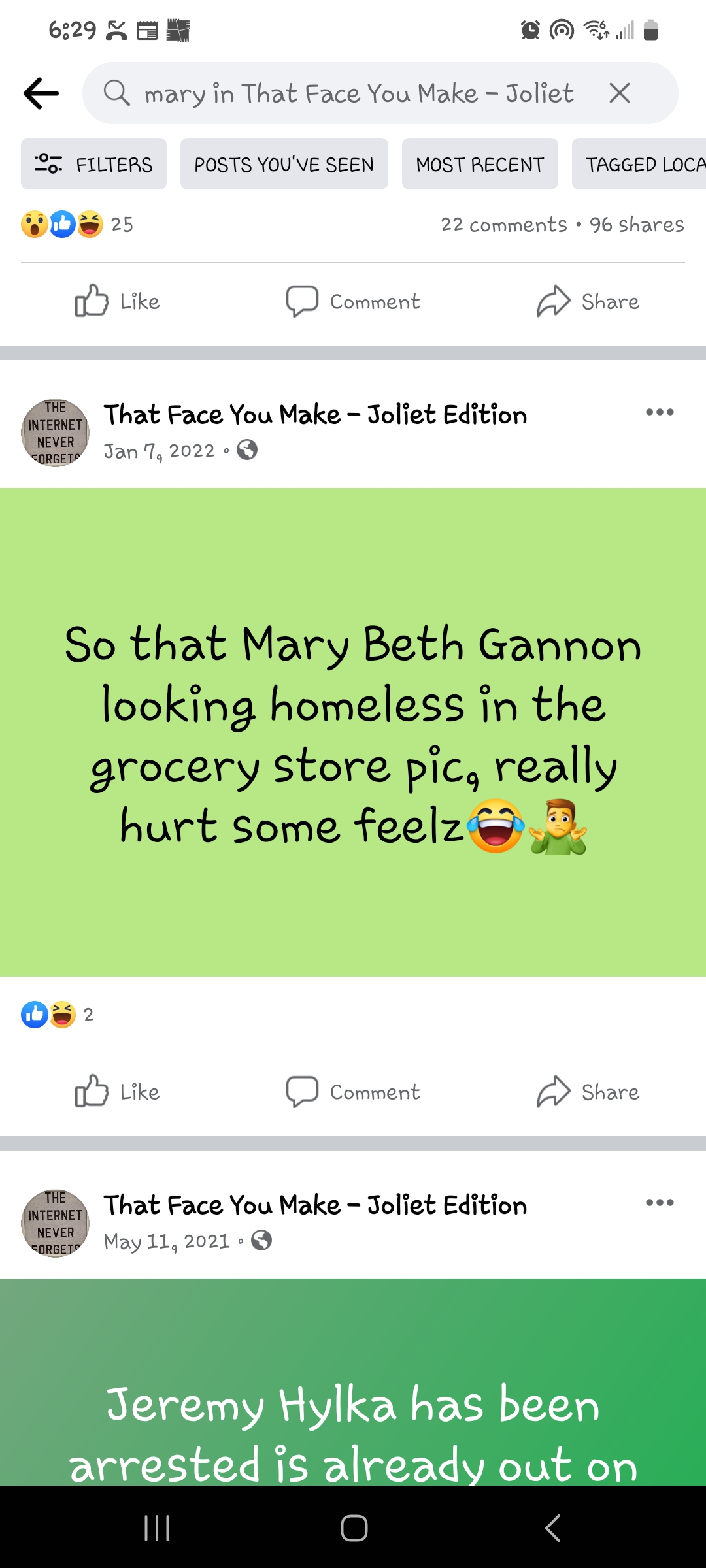Tap the green Mary Beth Gannon post background
The width and height of the screenshot is (706, 1568).
(x=353, y=732)
